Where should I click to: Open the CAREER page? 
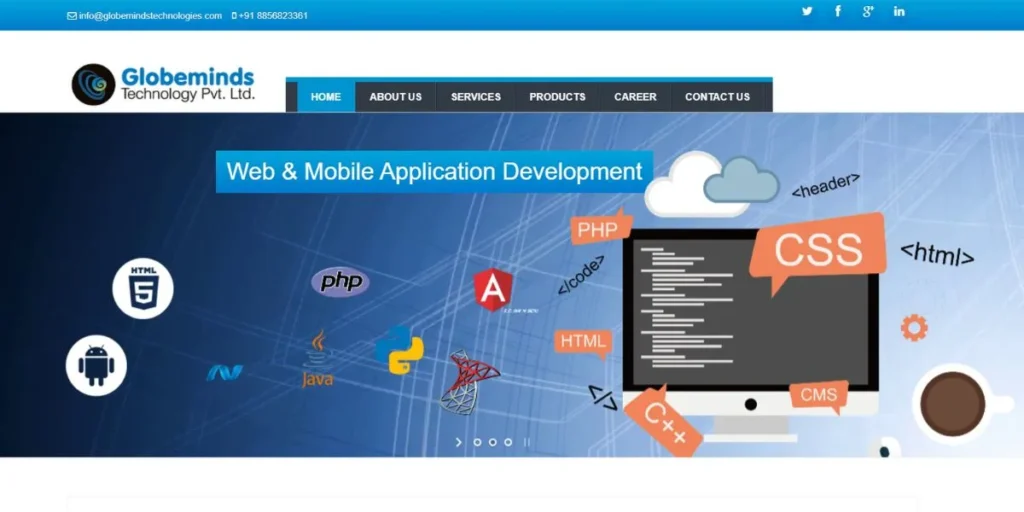click(635, 97)
